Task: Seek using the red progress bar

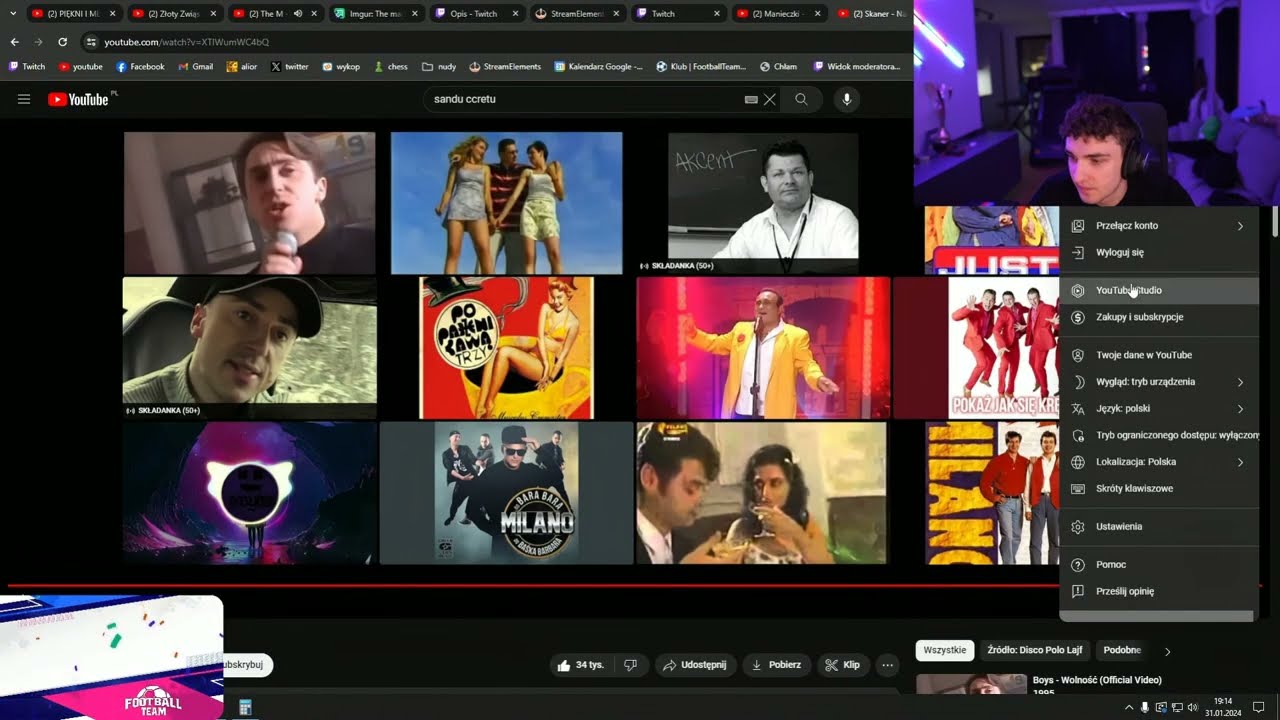Action: [532, 585]
